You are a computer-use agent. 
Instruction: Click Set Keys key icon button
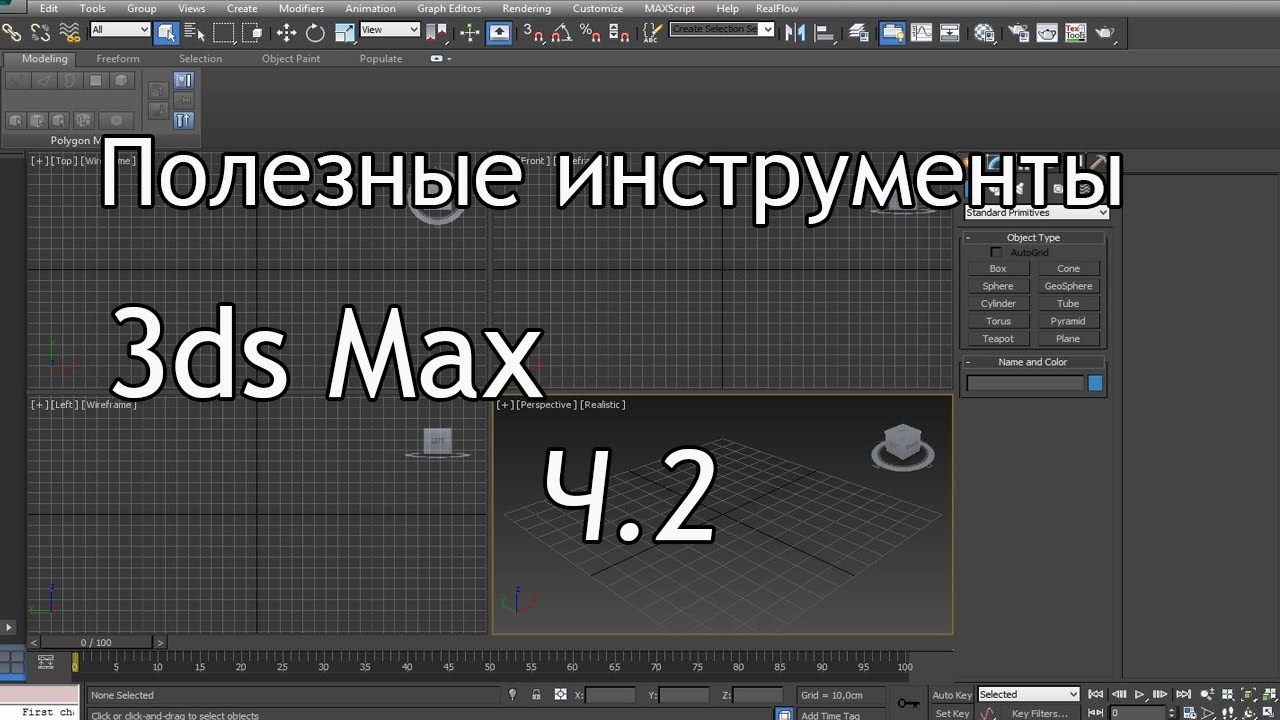(908, 703)
